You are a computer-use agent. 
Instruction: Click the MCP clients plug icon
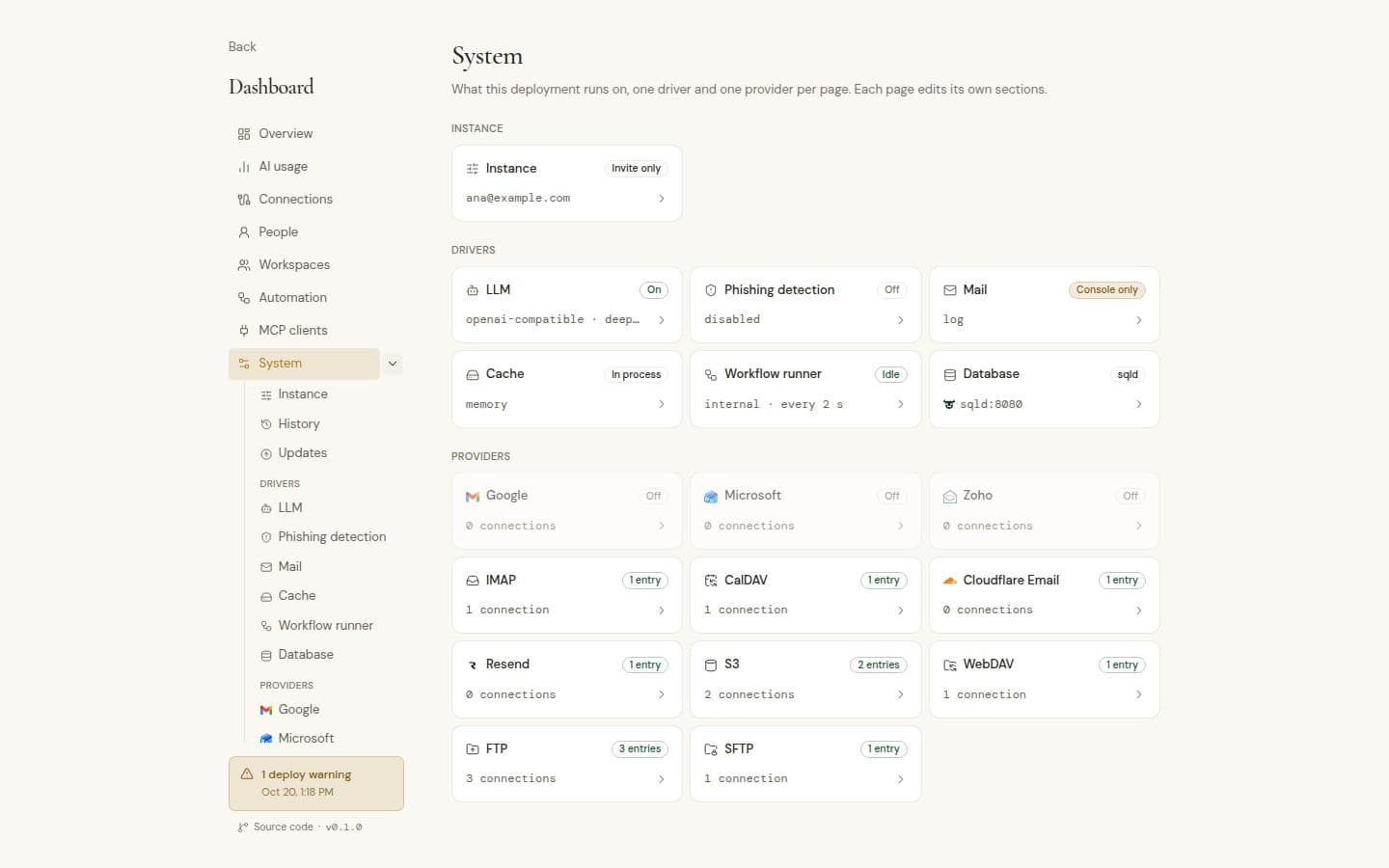tap(244, 331)
